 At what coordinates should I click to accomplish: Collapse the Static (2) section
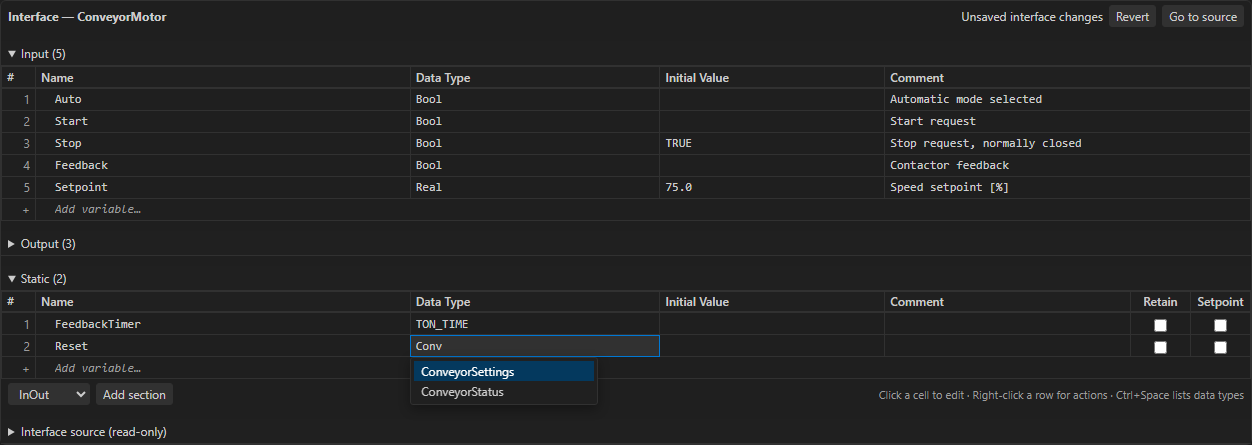coord(37,279)
